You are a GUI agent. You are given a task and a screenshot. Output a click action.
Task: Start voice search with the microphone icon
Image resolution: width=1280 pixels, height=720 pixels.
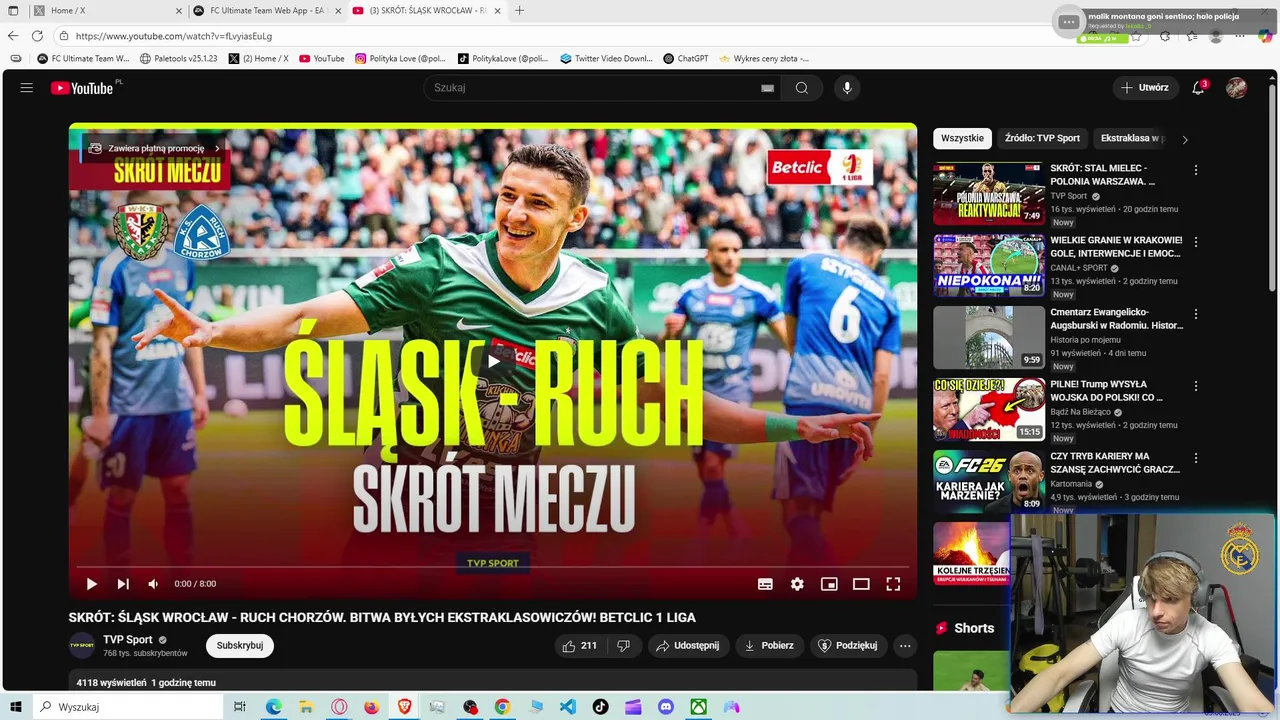point(847,88)
